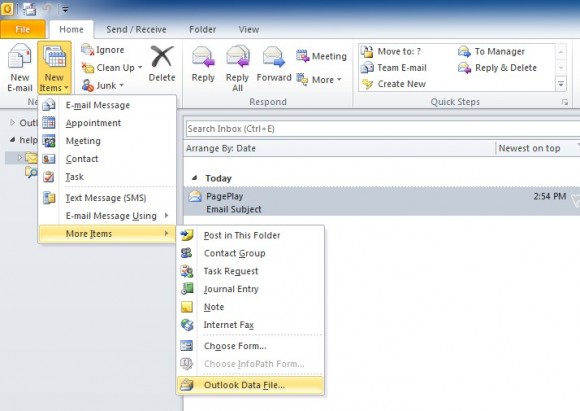Collapse the Today group
580x411 pixels.
point(195,178)
